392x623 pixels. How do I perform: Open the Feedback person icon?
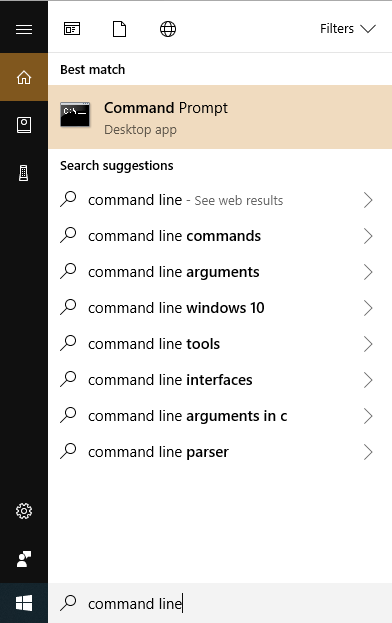pos(24,559)
